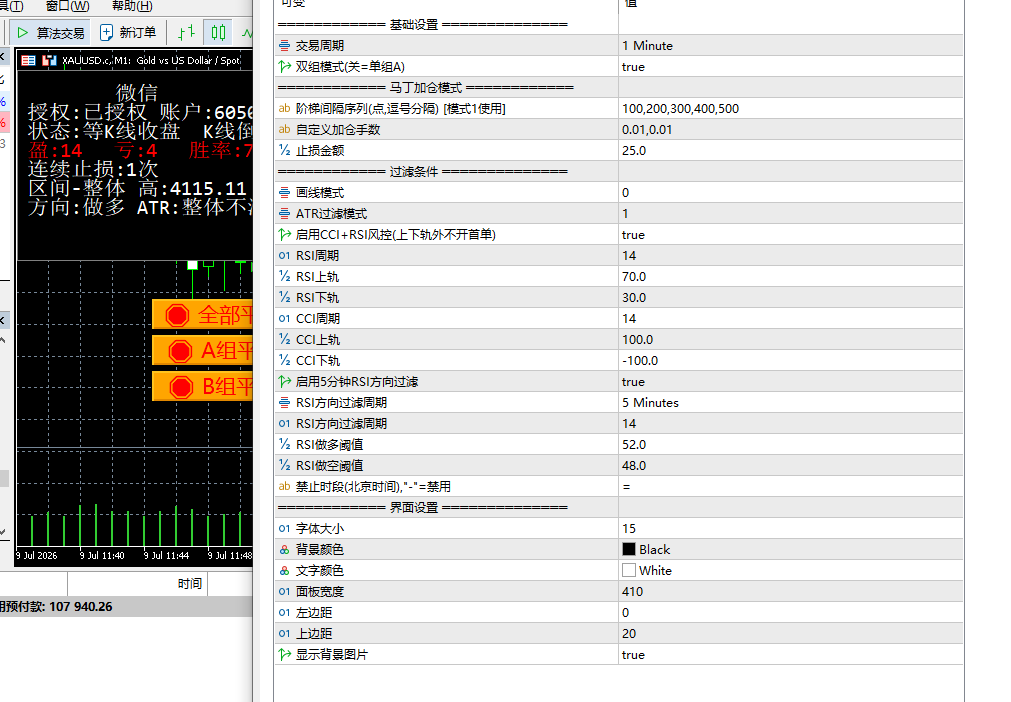Viewport: 1011px width, 702px height.
Task: Toggle 启用CCI+RSI风控 true value
Action: coord(790,235)
